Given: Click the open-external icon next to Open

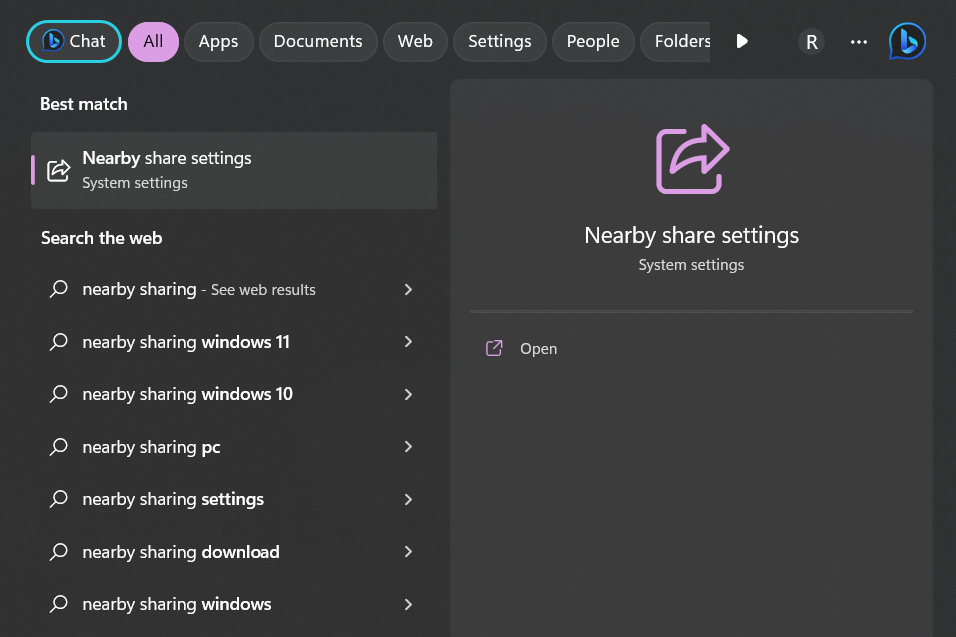Looking at the screenshot, I should (494, 348).
